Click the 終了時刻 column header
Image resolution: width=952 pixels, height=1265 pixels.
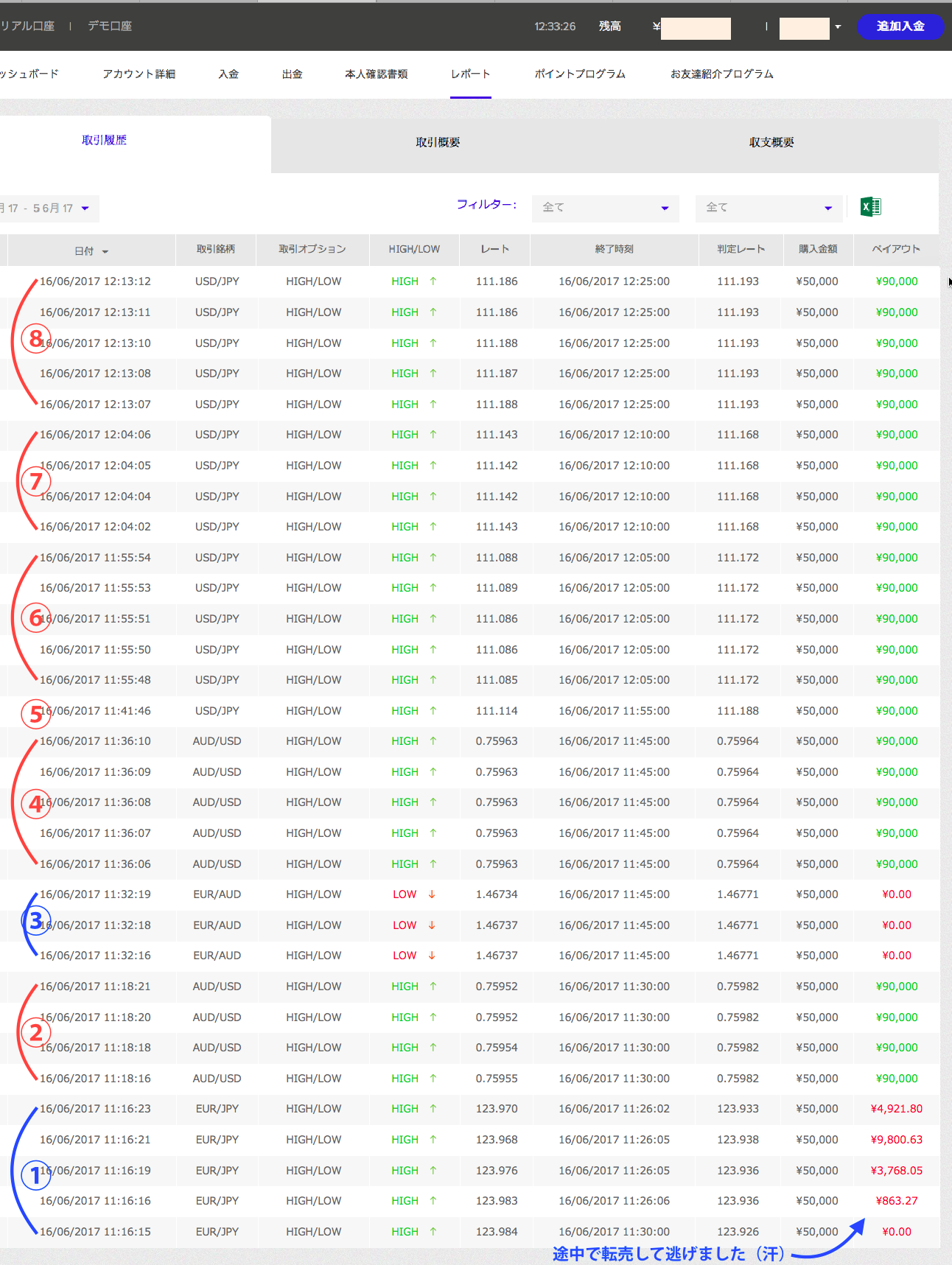pyautogui.click(x=614, y=249)
